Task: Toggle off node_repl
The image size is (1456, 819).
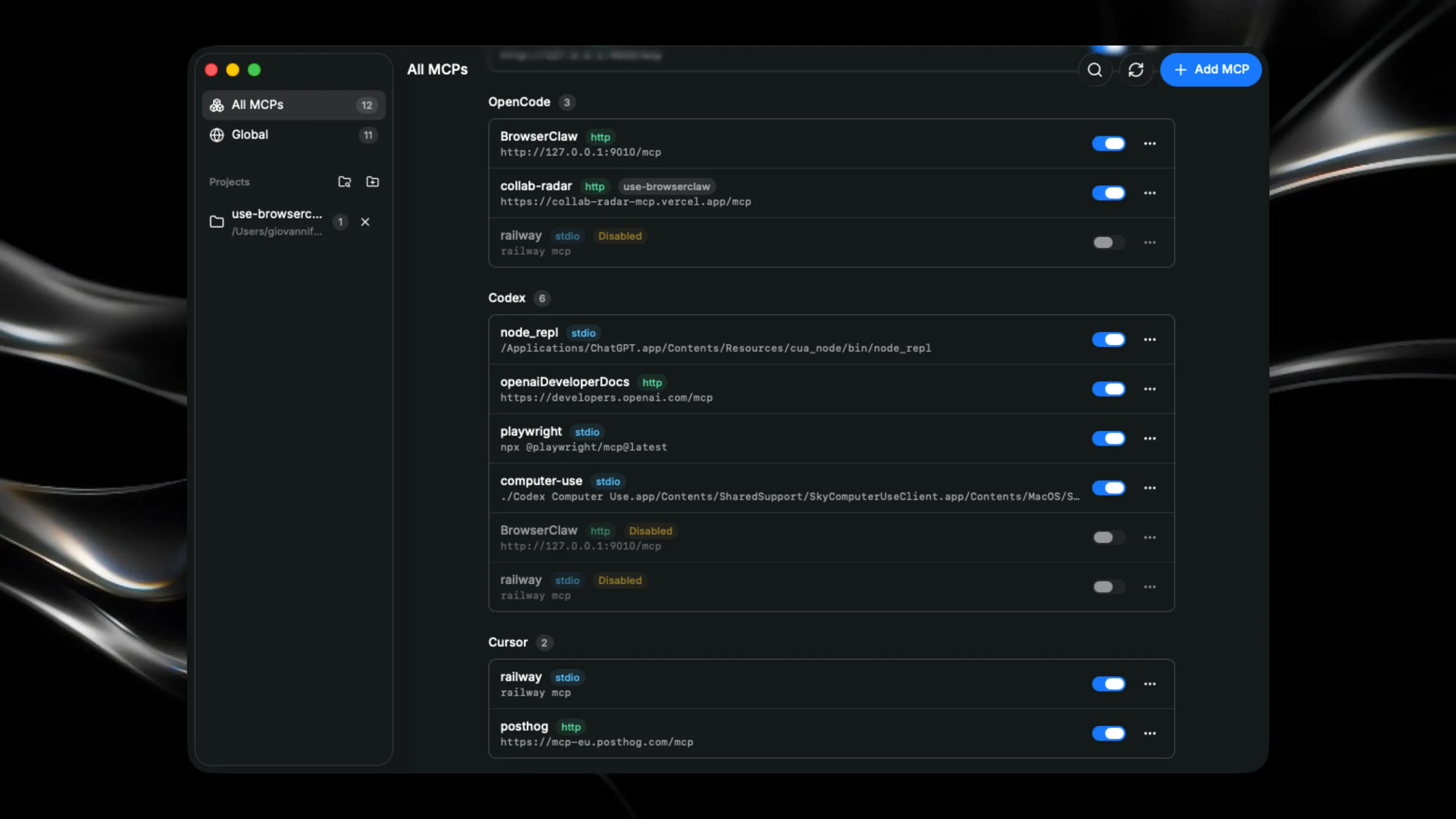Action: (1108, 340)
